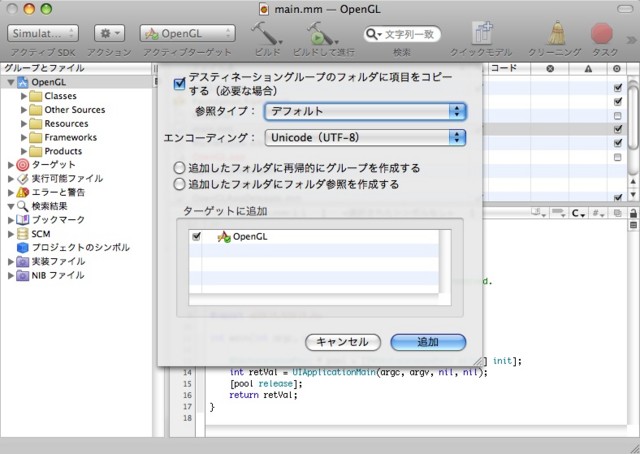Select プロジェクトのシンボル cube icon
This screenshot has height=454, width=640.
click(x=23, y=247)
